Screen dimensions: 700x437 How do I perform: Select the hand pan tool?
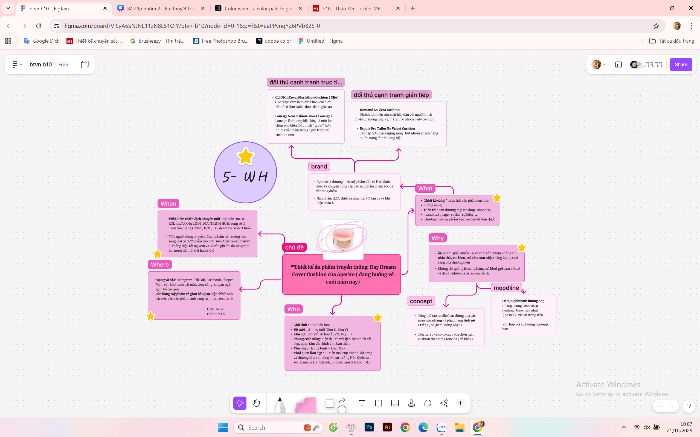coord(257,404)
